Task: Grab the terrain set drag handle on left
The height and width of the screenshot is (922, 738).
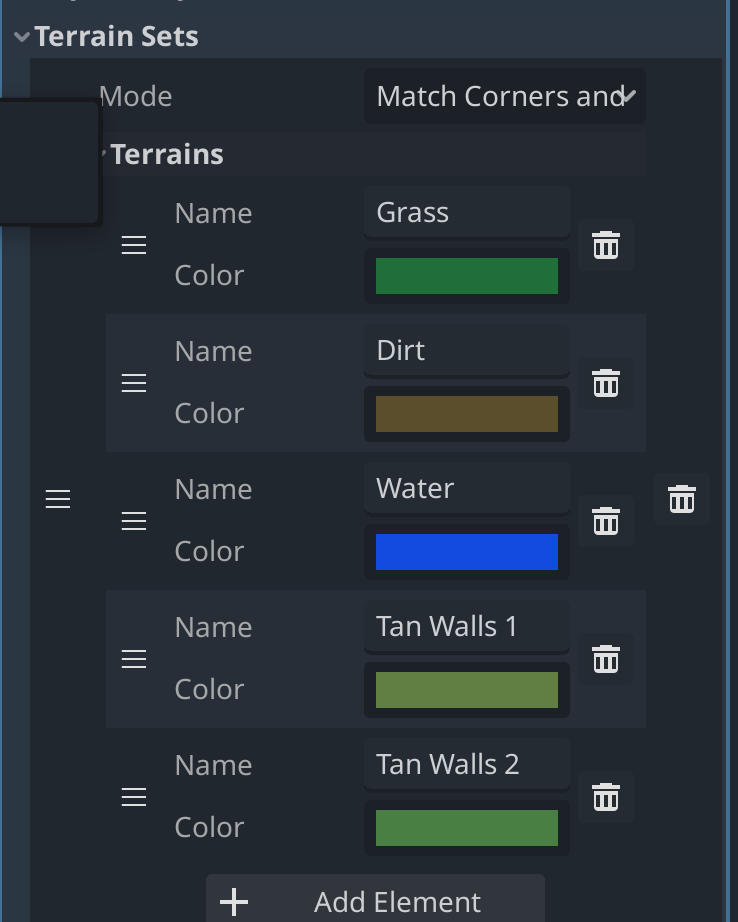Action: point(57,499)
